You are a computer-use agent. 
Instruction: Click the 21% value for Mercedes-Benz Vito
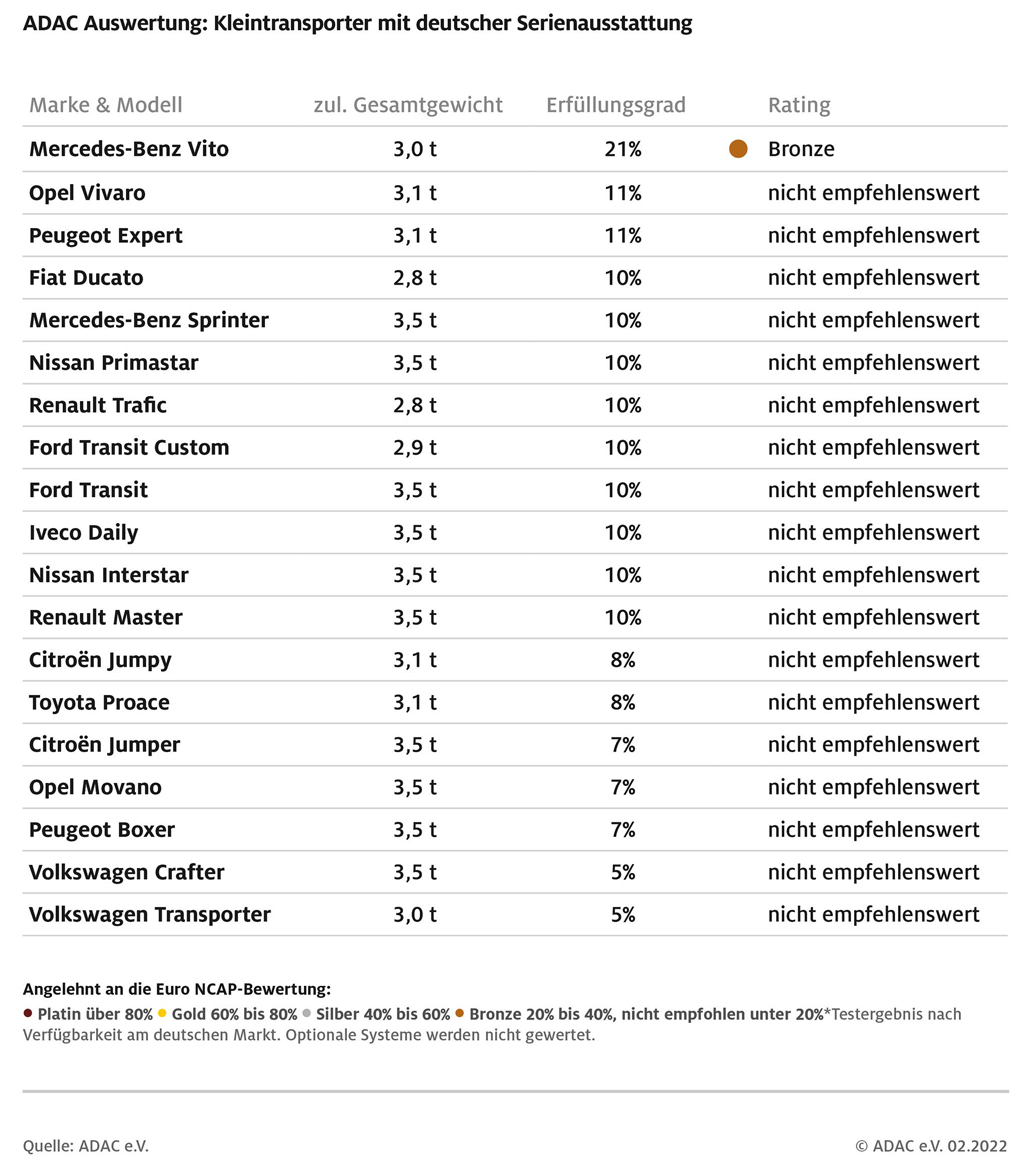(x=623, y=150)
